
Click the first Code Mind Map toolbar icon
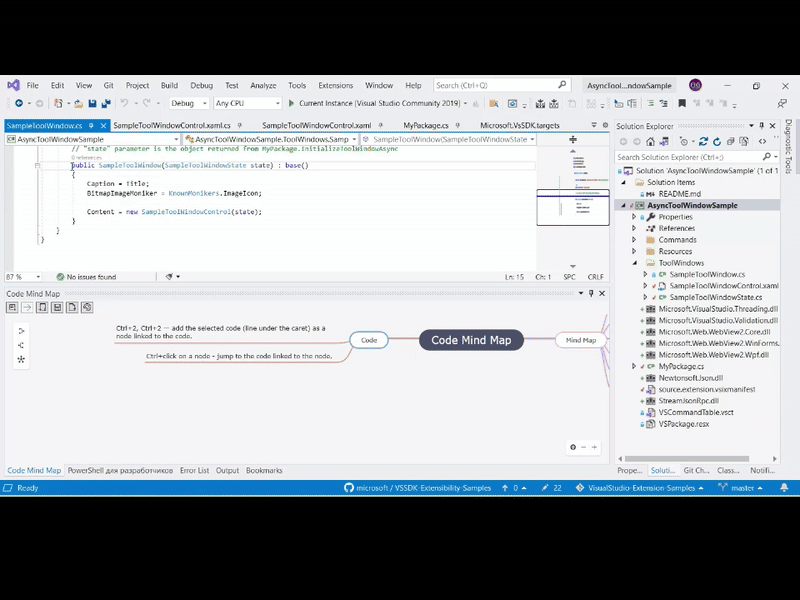point(12,307)
